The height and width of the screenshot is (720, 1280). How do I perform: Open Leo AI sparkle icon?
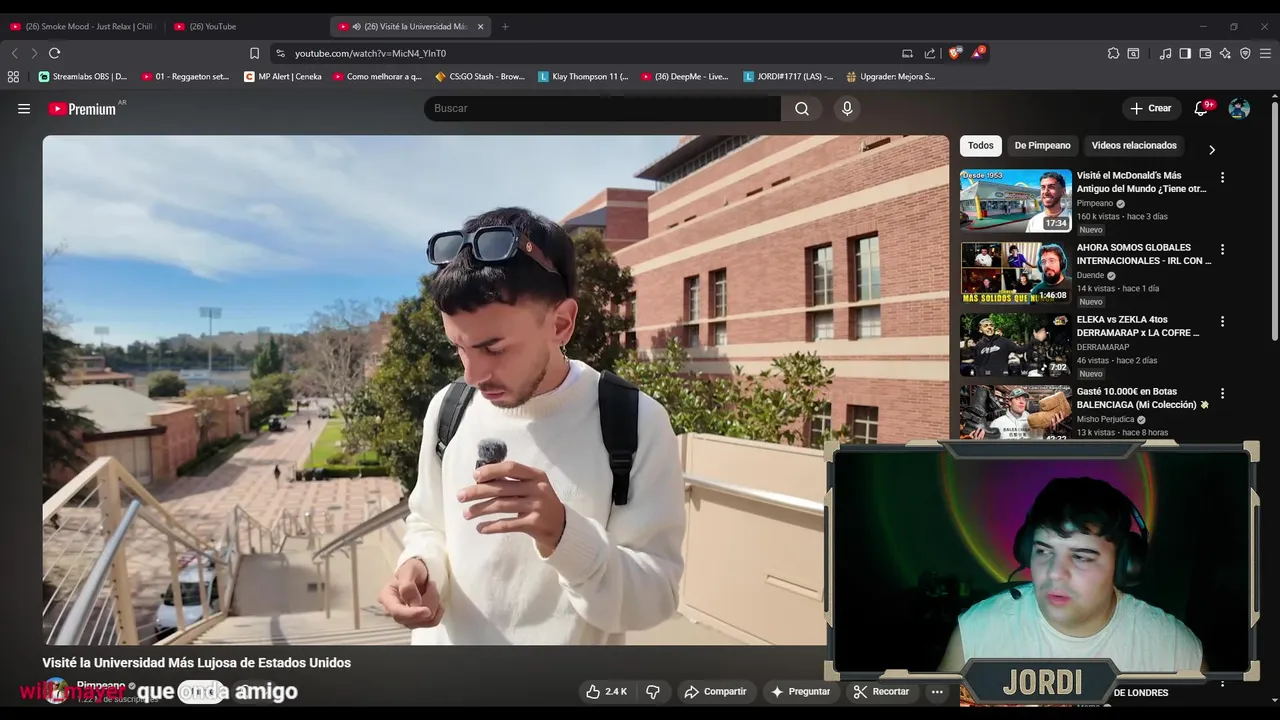(x=1225, y=53)
